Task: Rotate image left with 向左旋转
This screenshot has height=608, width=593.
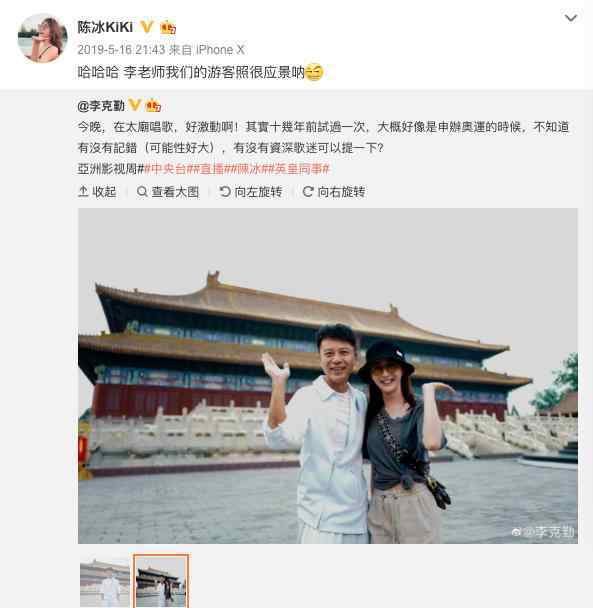Action: tap(251, 192)
